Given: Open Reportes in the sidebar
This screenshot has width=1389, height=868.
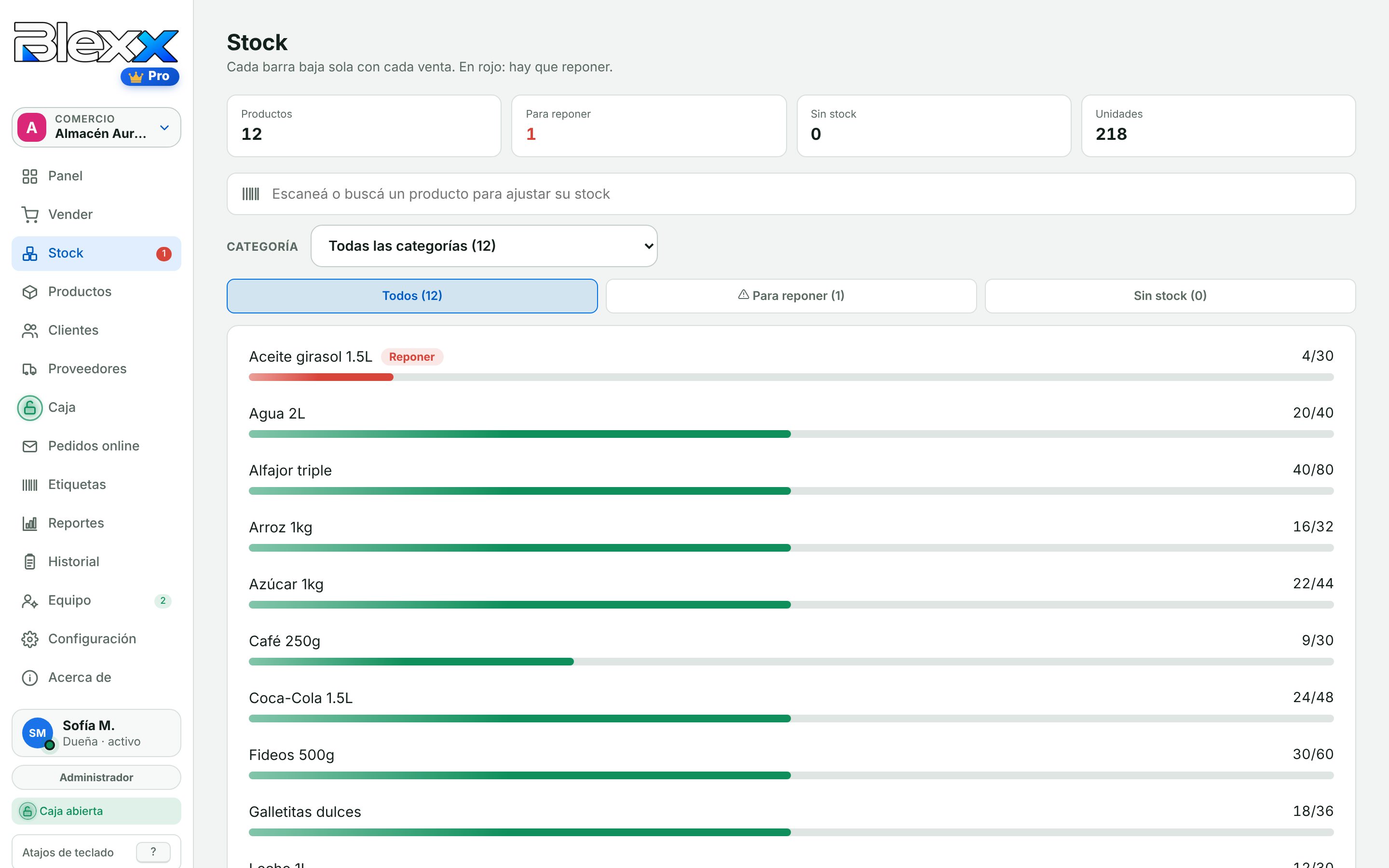Looking at the screenshot, I should click(96, 523).
